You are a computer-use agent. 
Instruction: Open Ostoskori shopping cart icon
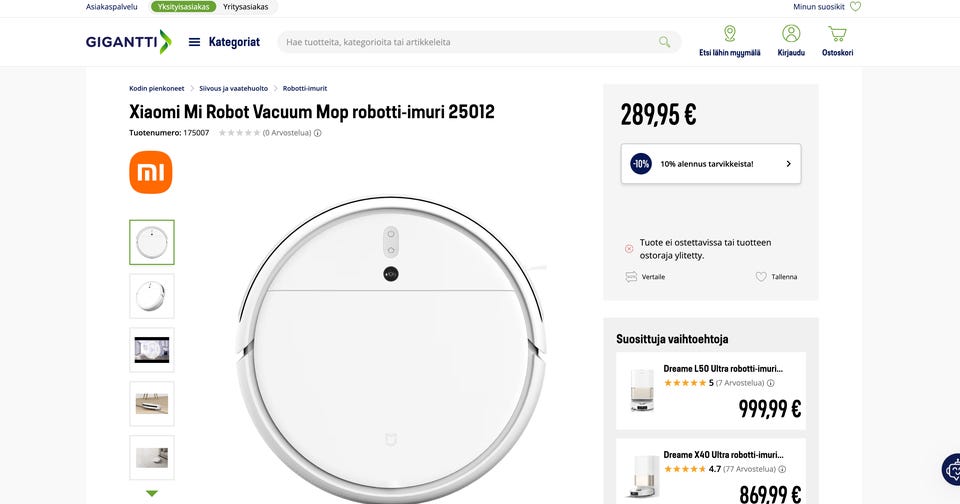837,34
